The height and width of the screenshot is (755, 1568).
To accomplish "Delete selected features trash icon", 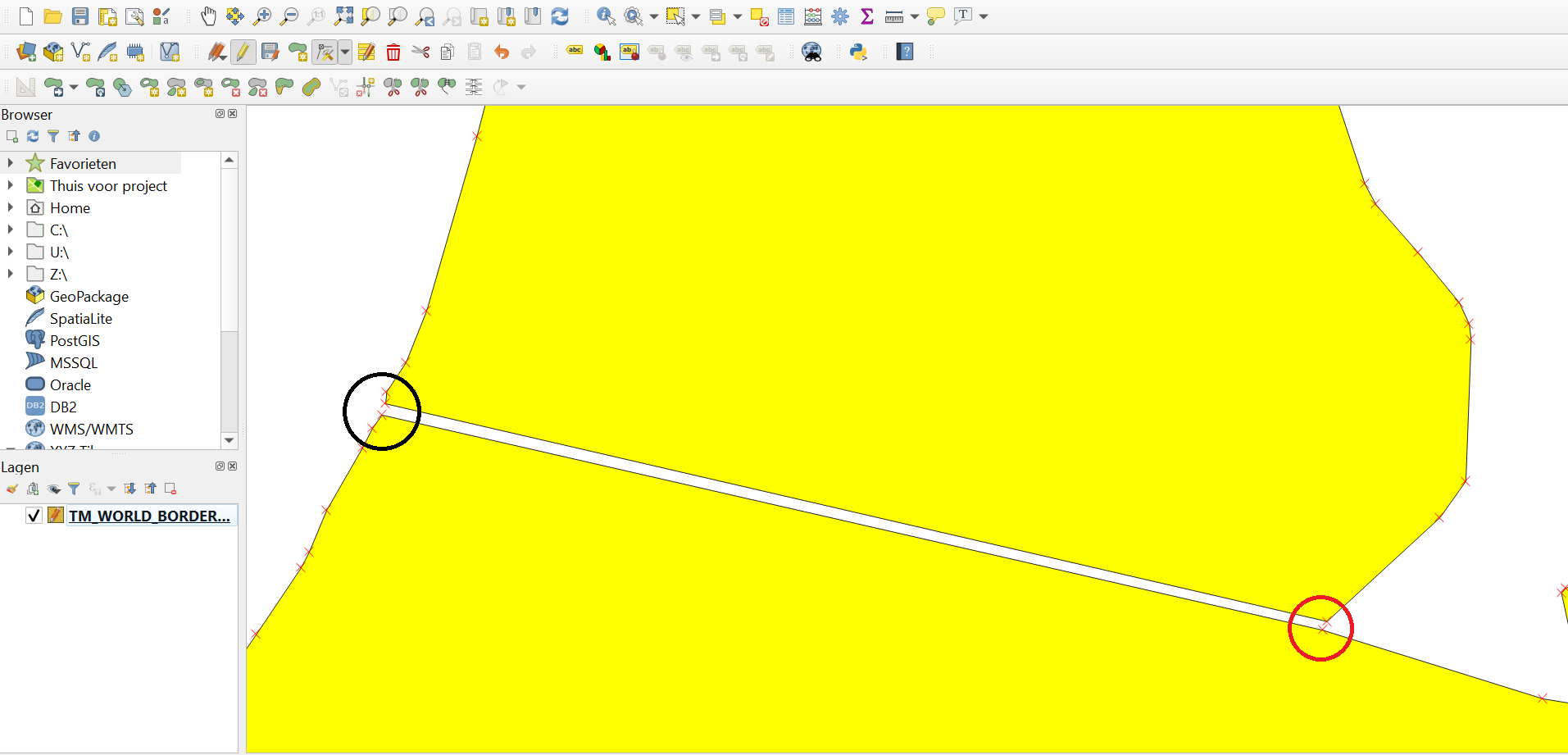I will point(393,52).
